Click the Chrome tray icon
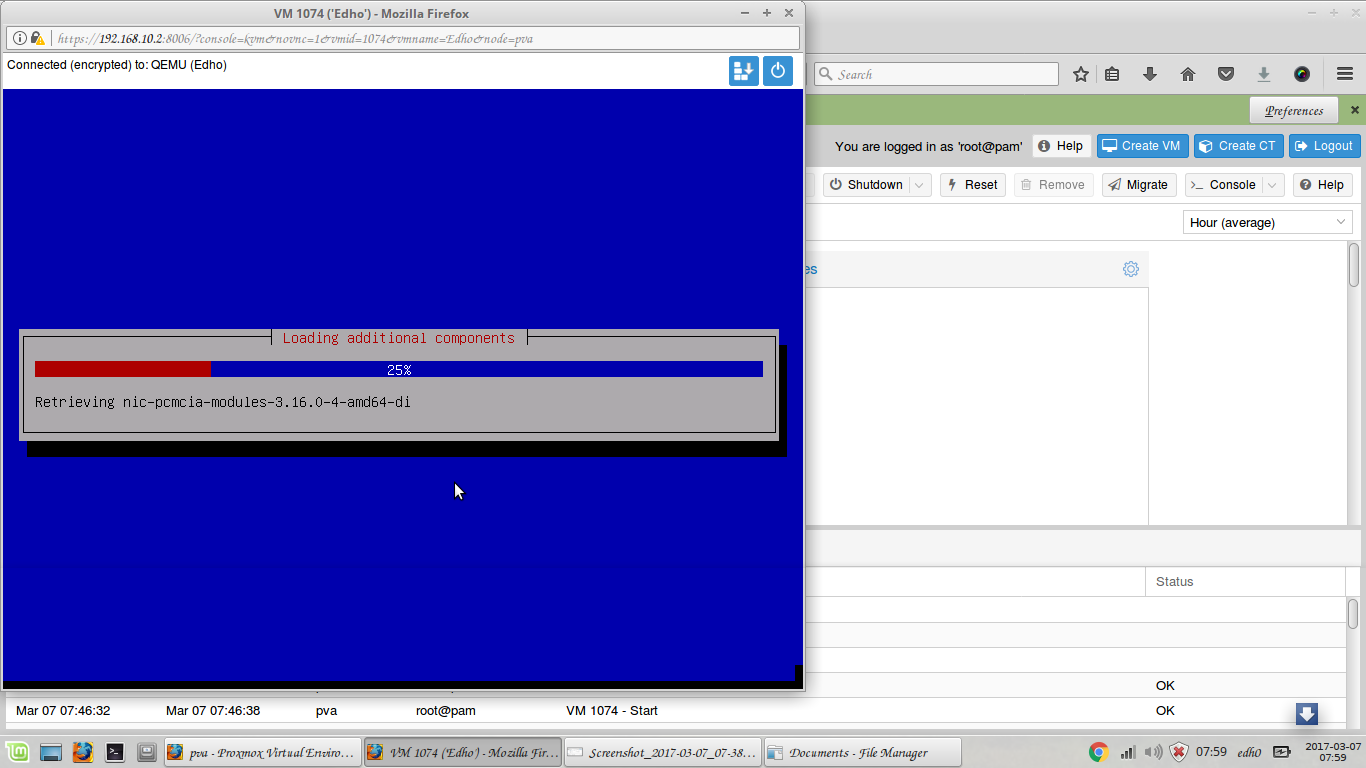Image resolution: width=1366 pixels, height=768 pixels. 1099,752
